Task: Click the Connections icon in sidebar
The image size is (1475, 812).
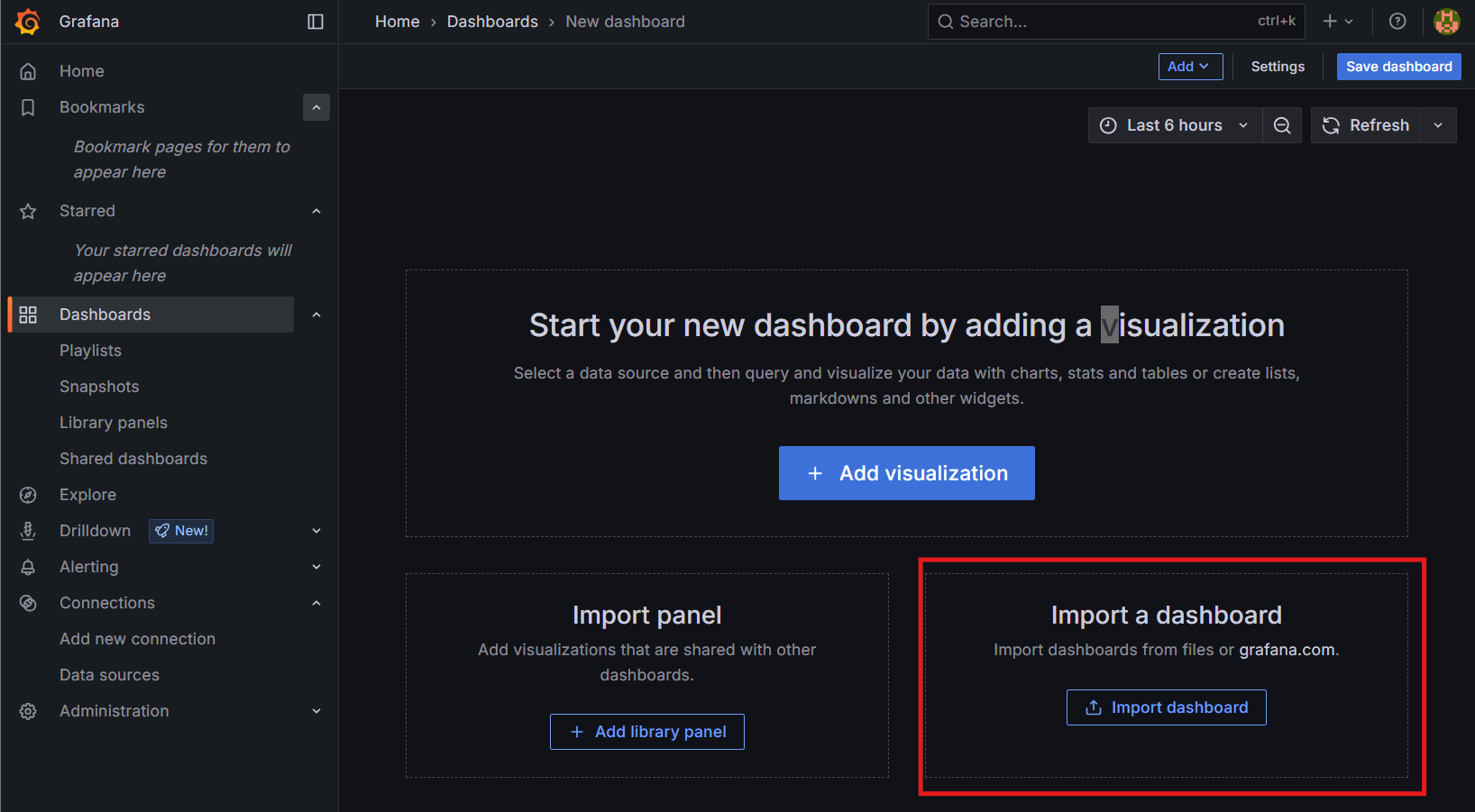Action: (x=28, y=603)
